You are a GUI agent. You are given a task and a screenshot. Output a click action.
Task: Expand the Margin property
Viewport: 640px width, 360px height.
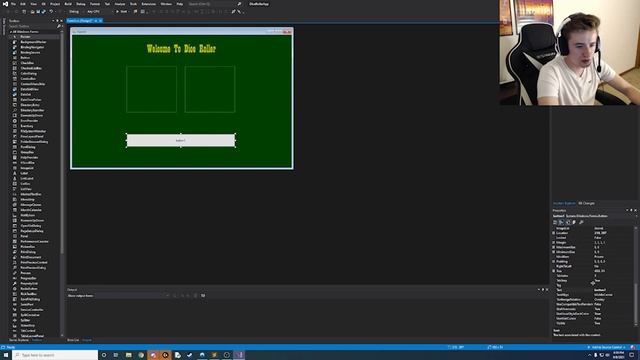click(553, 242)
